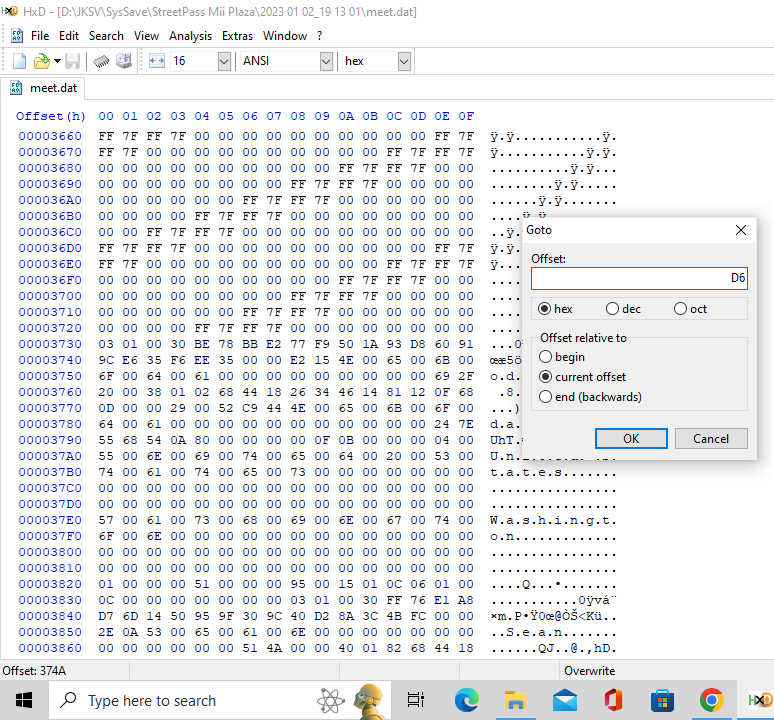The image size is (774, 720).
Task: Open the bytes per row dropdown showing 16
Action: point(224,62)
